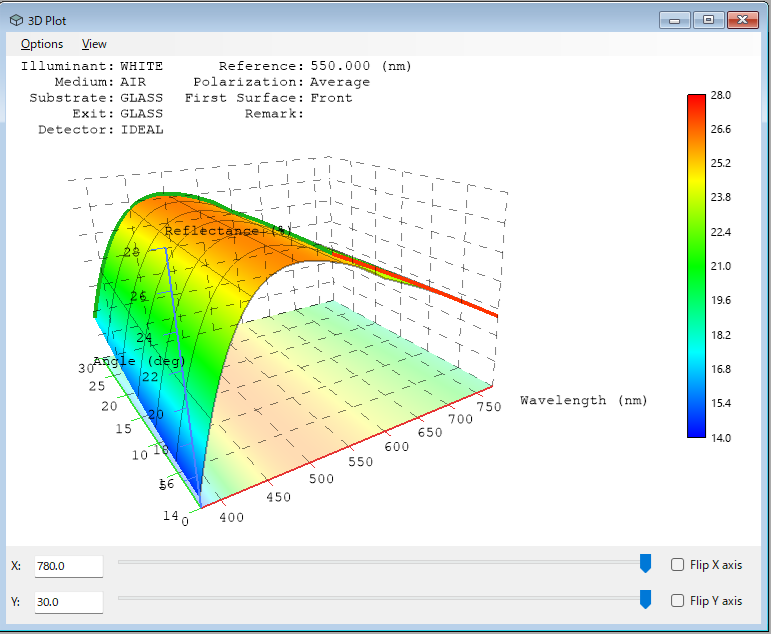Click the Y value input field
The width and height of the screenshot is (771, 634).
click(69, 602)
